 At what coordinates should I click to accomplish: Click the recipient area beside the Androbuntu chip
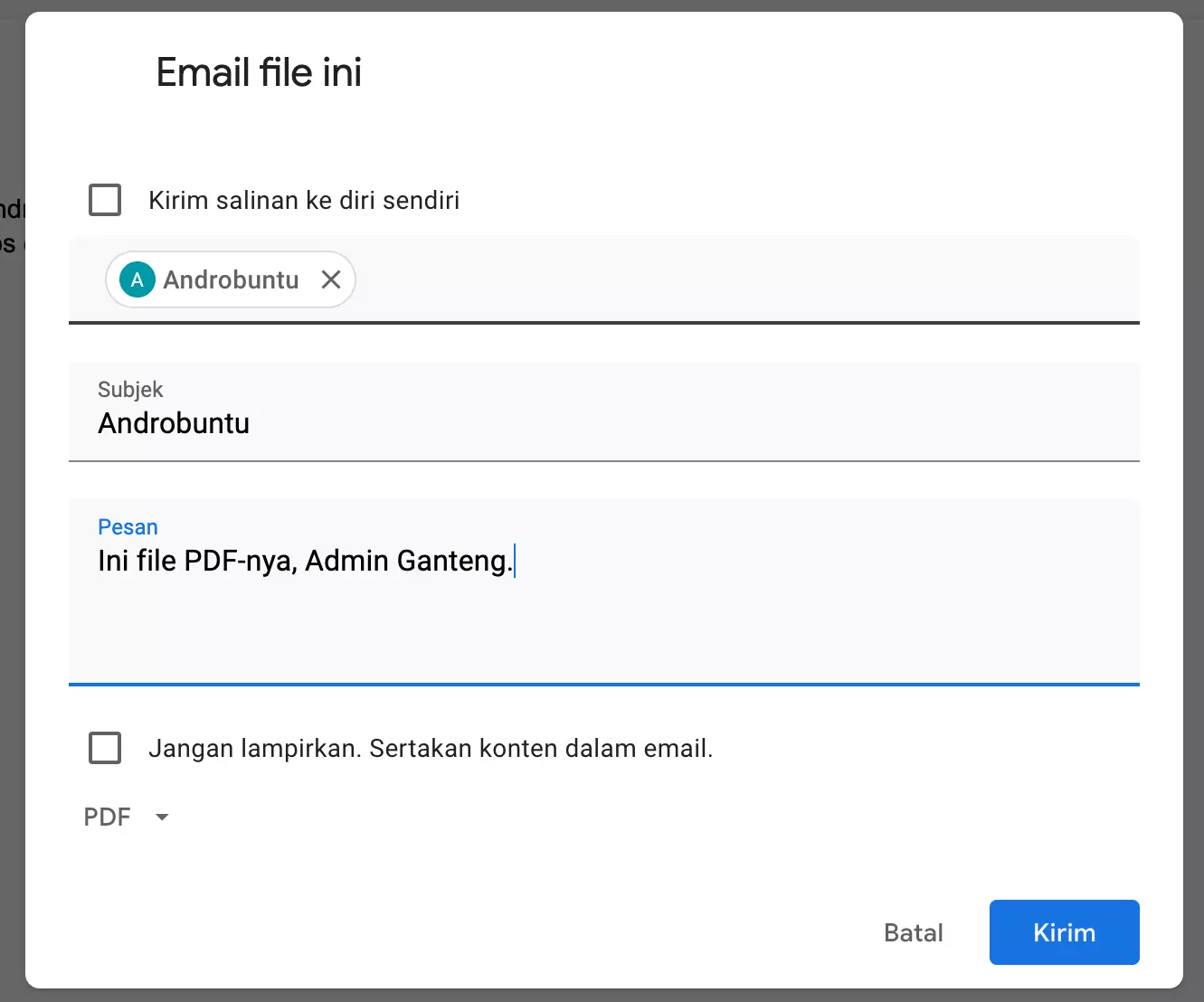pyautogui.click(x=633, y=279)
